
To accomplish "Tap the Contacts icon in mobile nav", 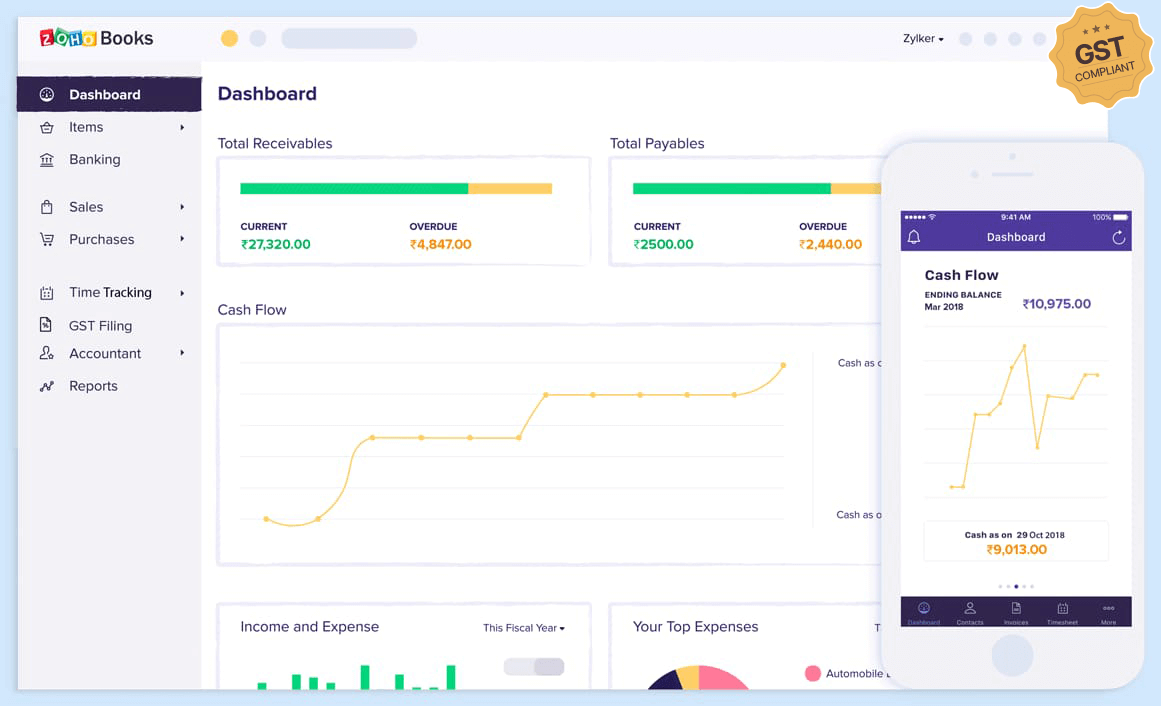I will [x=969, y=611].
